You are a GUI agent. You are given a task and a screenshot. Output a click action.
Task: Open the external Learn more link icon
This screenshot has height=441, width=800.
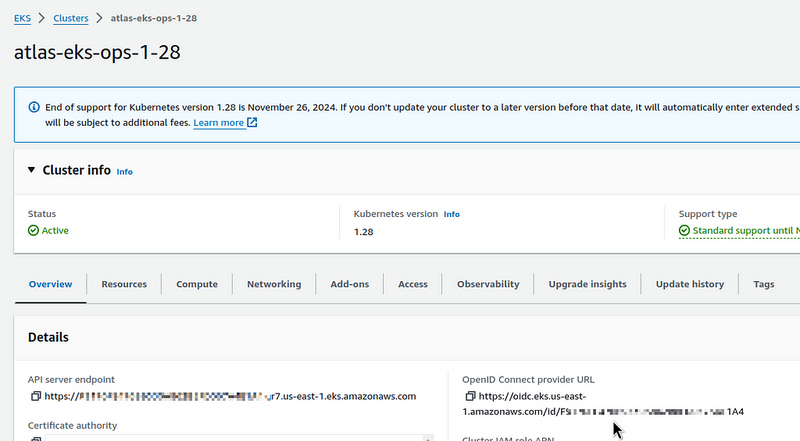click(252, 122)
